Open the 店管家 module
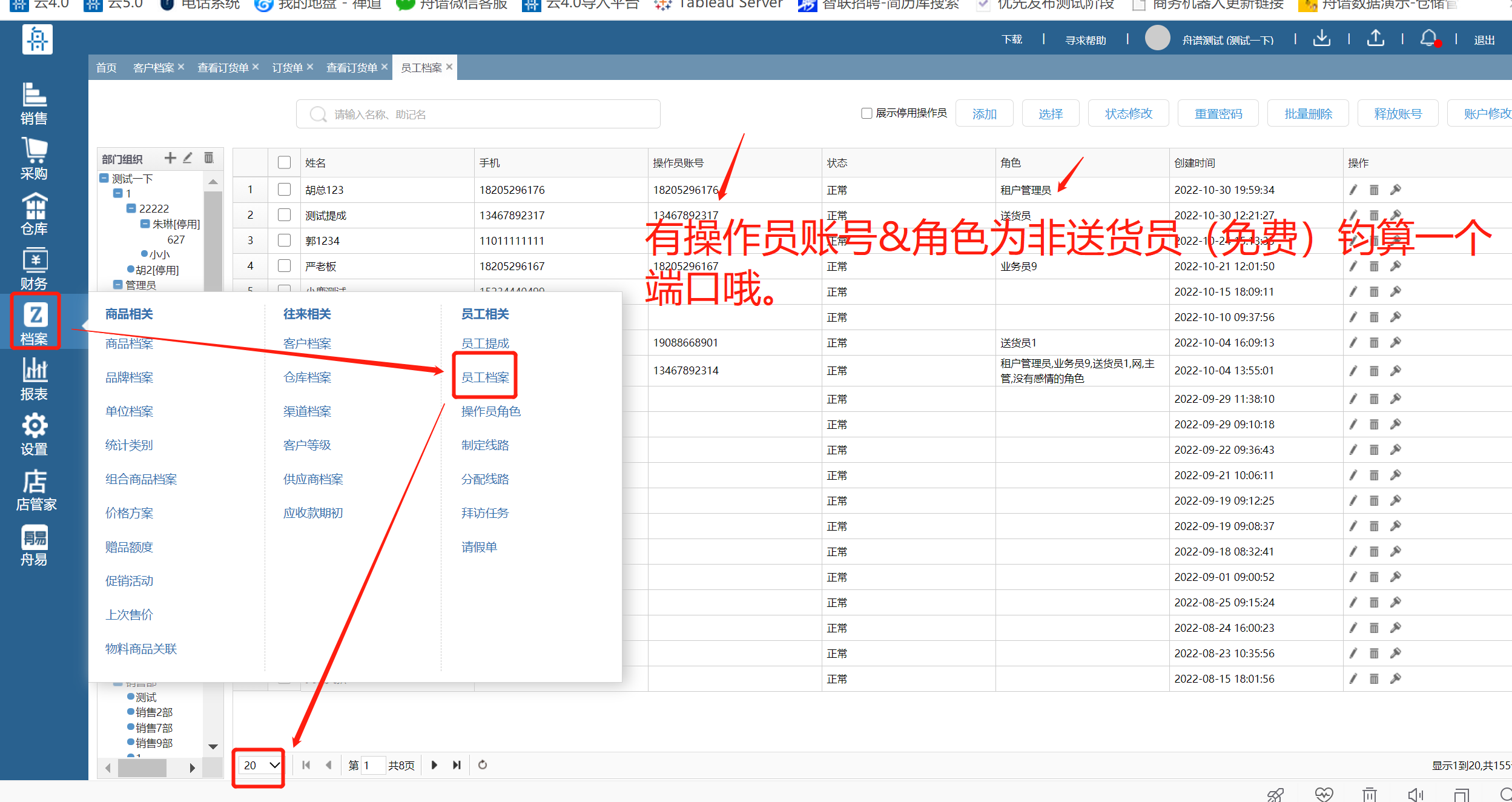Viewport: 1512px width, 802px height. click(x=36, y=489)
